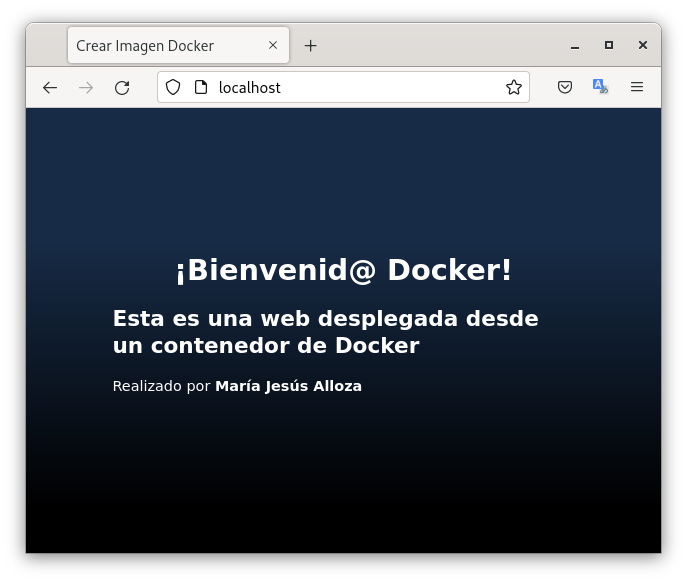Select the Crear Imagen Docker tab
Screen dimensions: 687x582
(160, 46)
